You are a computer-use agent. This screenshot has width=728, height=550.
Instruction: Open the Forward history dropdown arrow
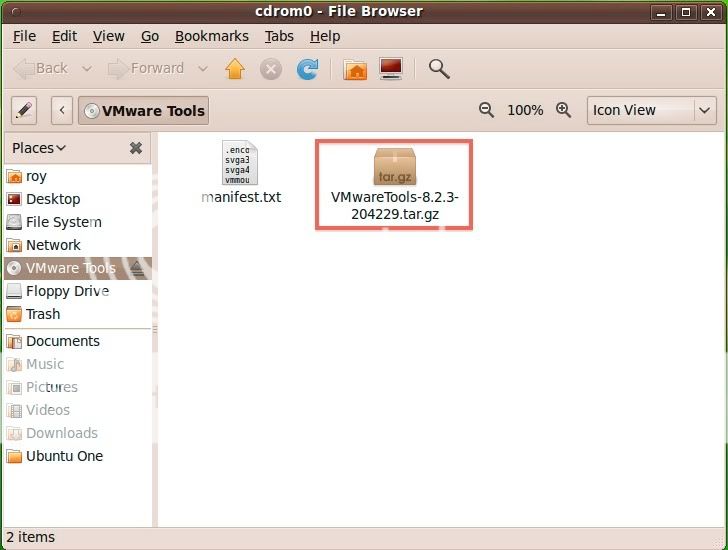(x=202, y=69)
